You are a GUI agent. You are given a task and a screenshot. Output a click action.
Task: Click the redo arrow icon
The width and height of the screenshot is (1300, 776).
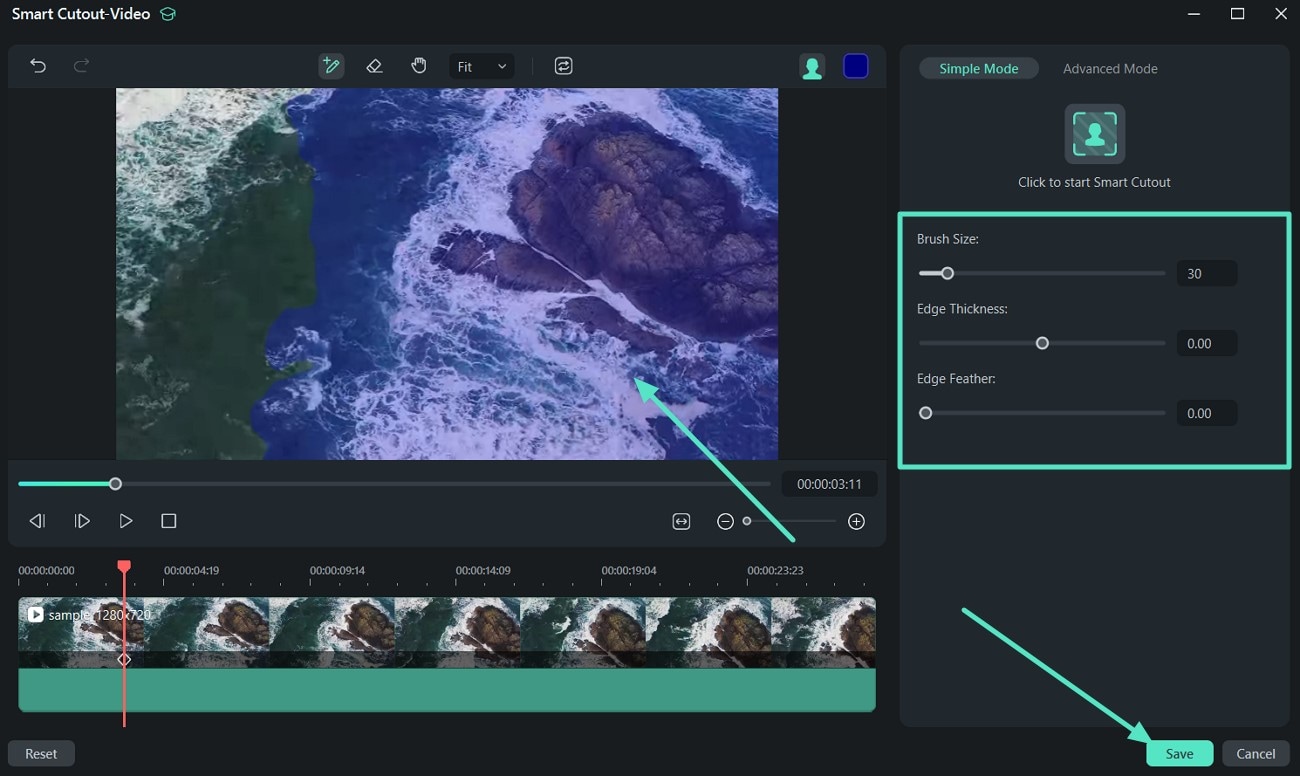[x=81, y=66]
